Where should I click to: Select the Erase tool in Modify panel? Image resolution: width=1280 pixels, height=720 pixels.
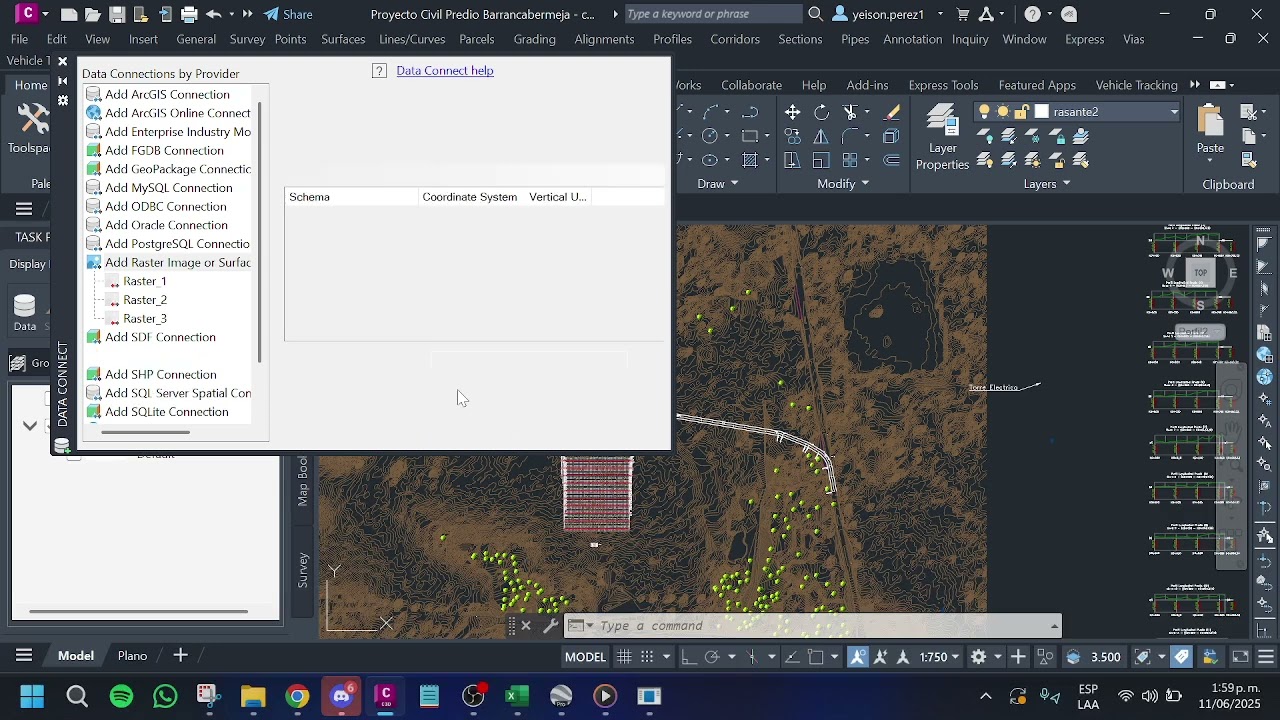892,112
